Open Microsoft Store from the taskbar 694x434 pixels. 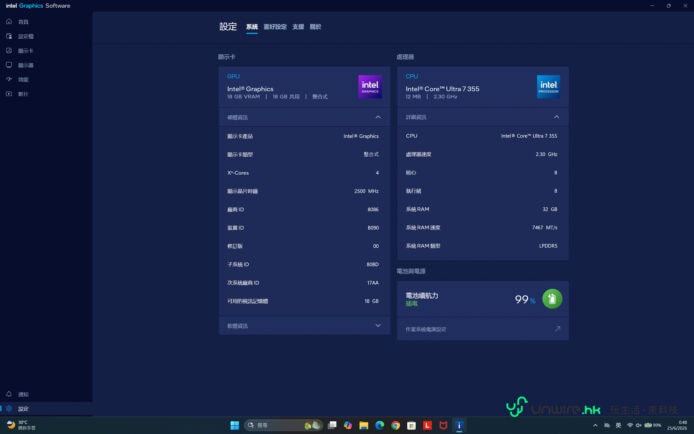412,425
